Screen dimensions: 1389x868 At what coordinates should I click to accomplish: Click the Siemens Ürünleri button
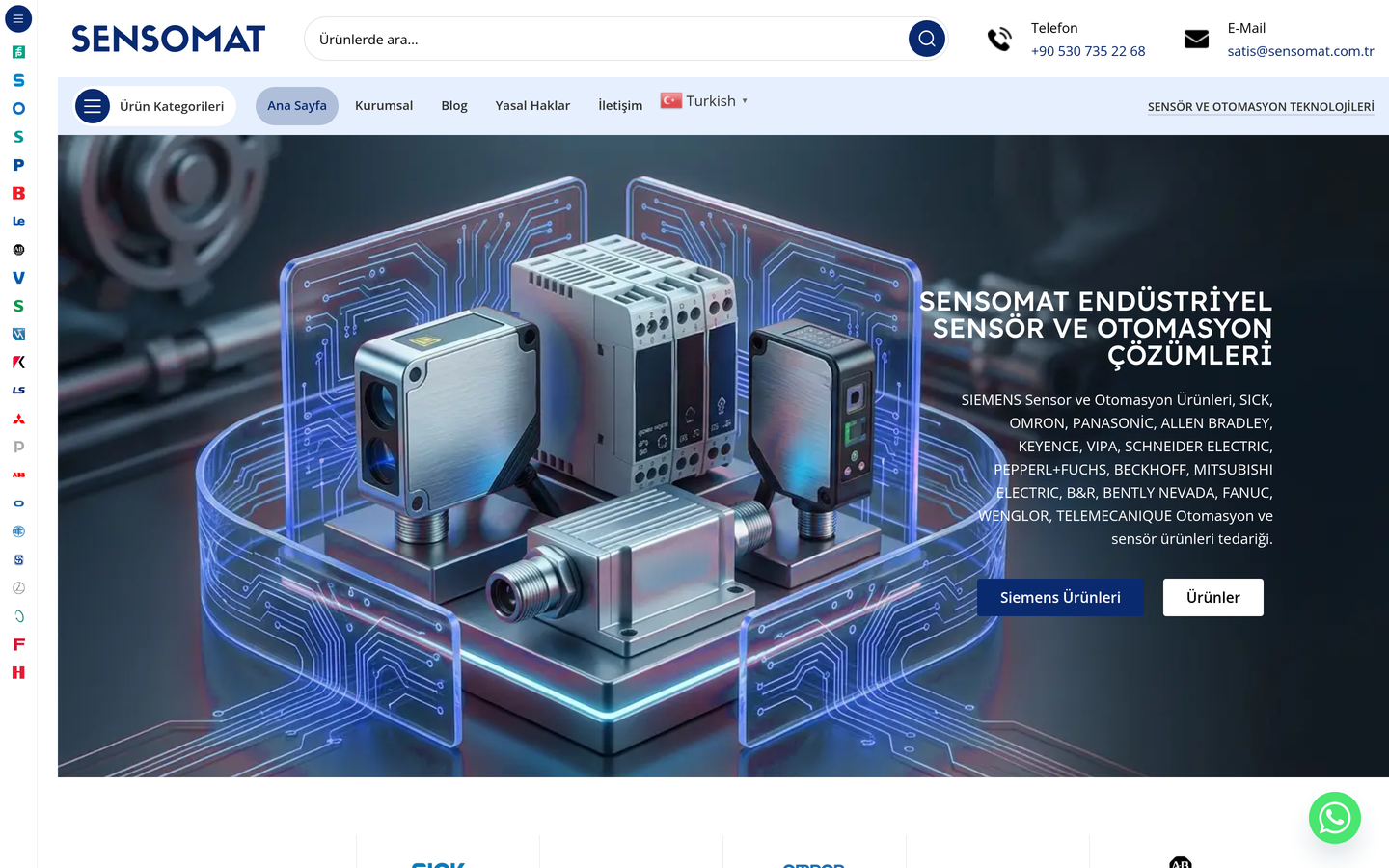[x=1060, y=597]
